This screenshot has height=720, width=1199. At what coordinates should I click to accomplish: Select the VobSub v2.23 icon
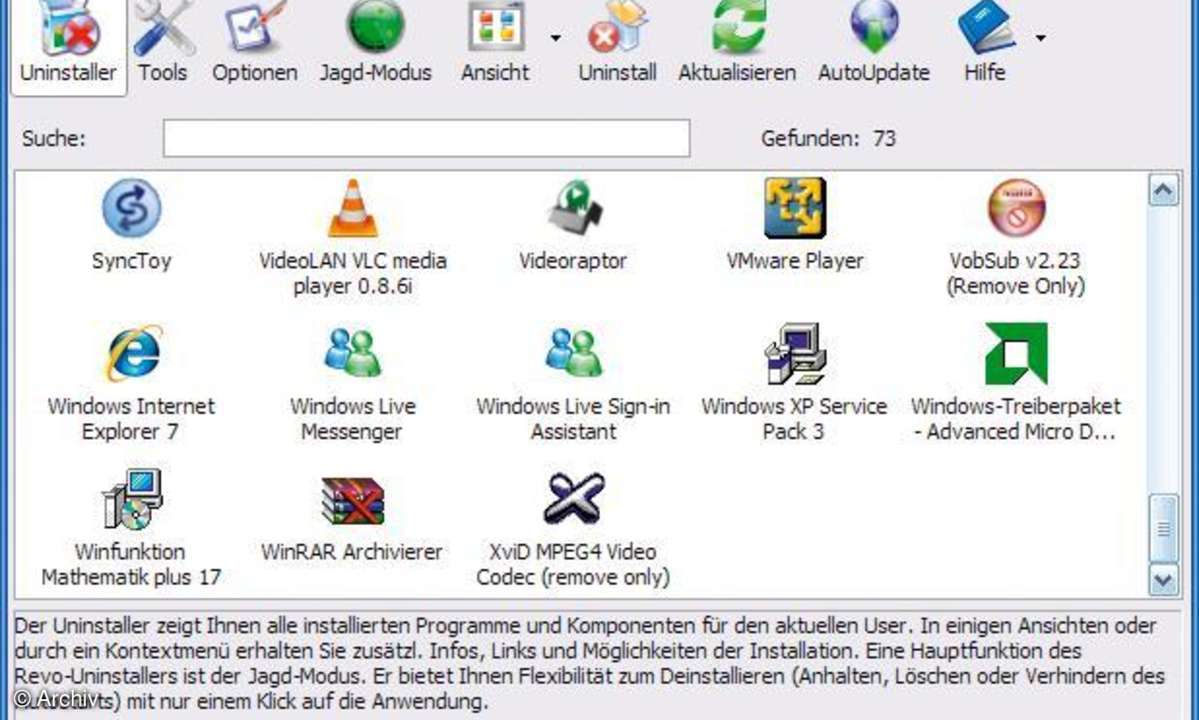click(x=1016, y=208)
